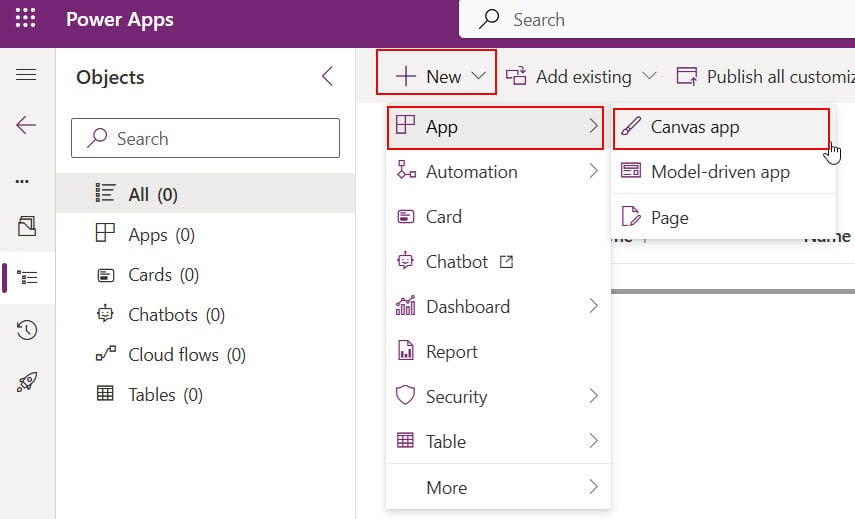Click the Automation flow icon
Image resolution: width=855 pixels, height=519 pixels.
(406, 170)
